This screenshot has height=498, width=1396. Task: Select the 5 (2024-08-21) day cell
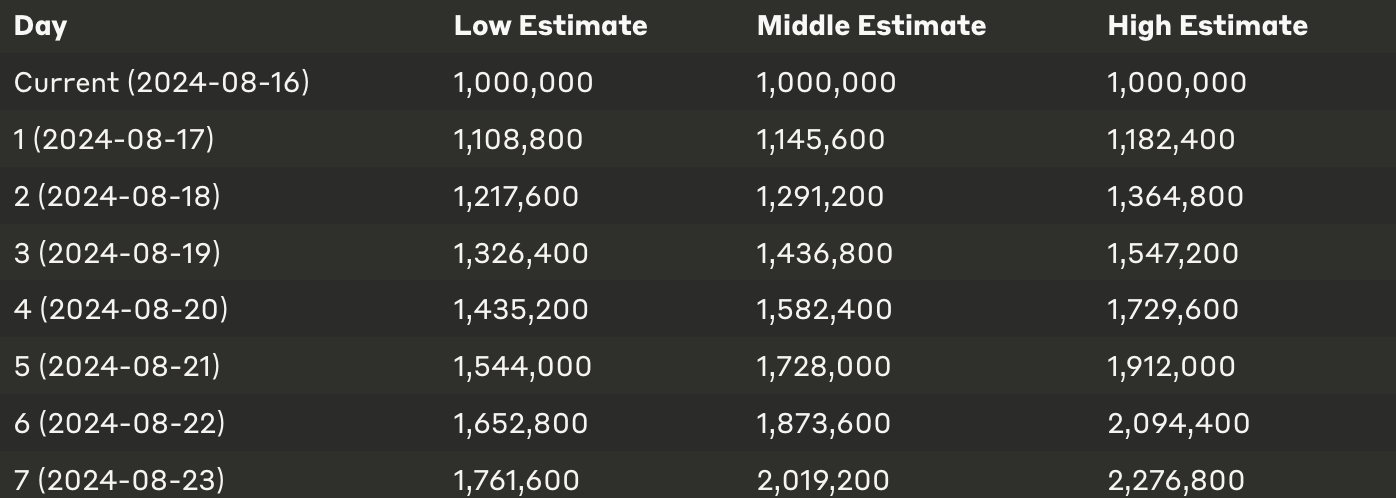click(x=117, y=366)
